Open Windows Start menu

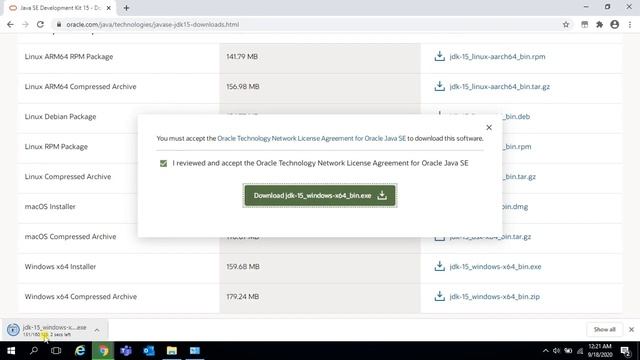click(x=11, y=351)
